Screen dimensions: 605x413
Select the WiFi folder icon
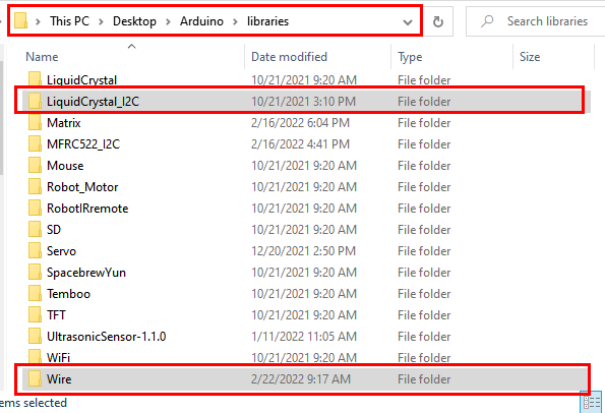(x=35, y=357)
